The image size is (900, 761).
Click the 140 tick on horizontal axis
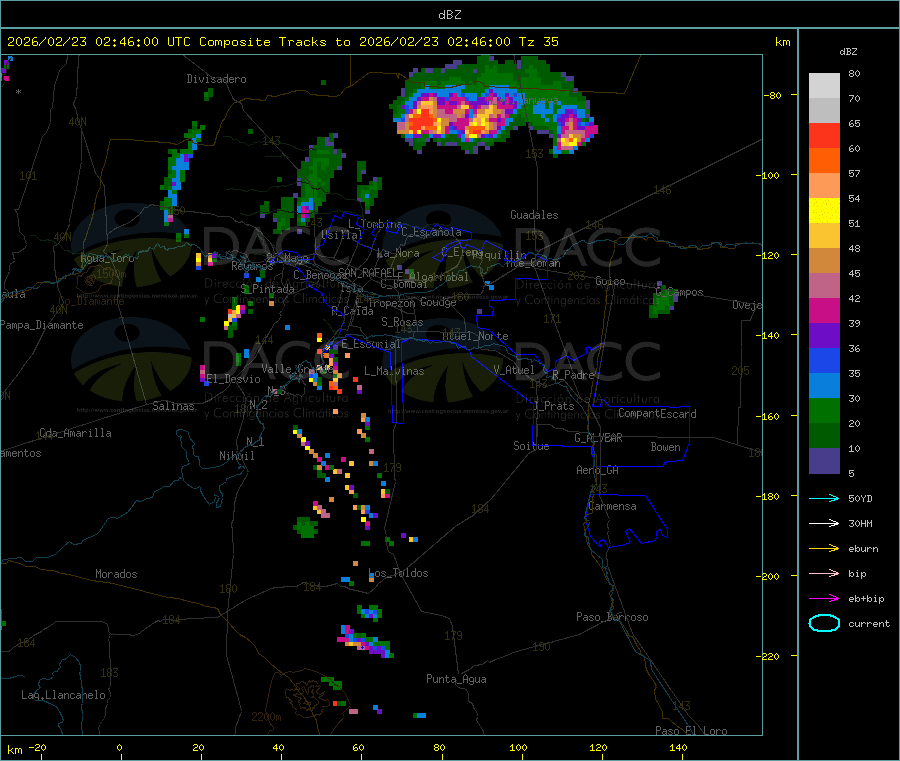coord(678,747)
